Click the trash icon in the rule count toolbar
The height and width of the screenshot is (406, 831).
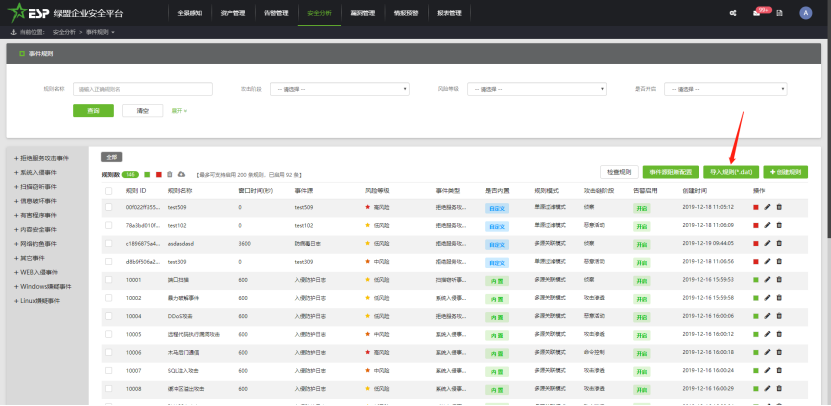[170, 174]
